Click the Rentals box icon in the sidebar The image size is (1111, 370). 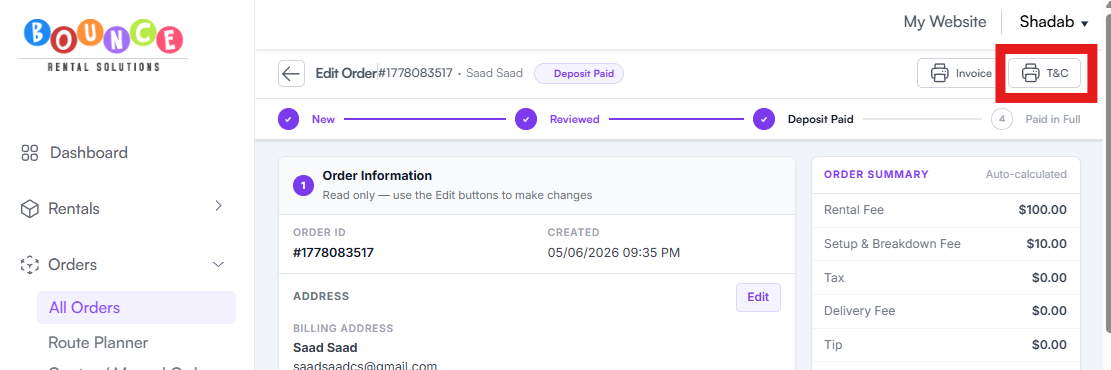[29, 209]
